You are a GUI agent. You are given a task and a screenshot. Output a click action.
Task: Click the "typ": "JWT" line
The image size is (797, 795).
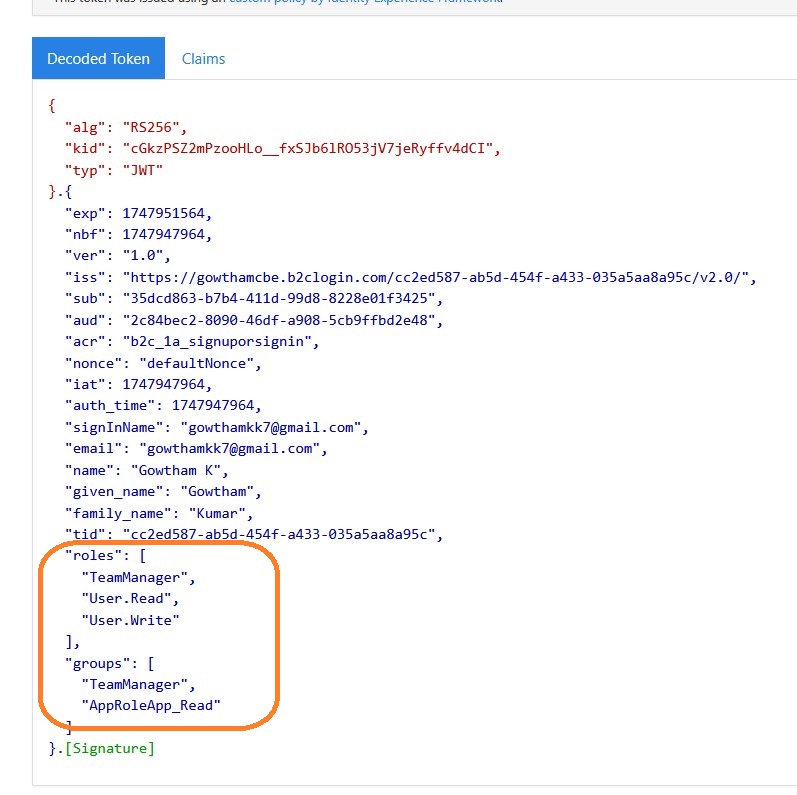(x=114, y=170)
